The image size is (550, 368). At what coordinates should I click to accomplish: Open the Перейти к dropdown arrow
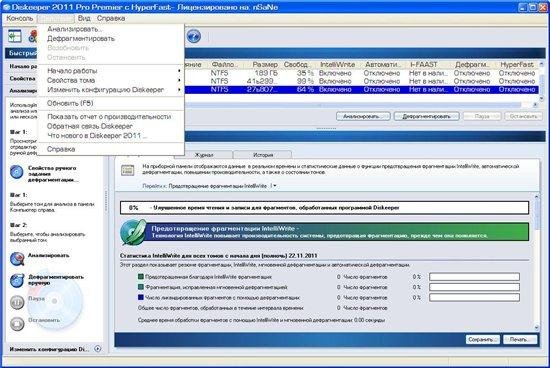click(x=275, y=186)
